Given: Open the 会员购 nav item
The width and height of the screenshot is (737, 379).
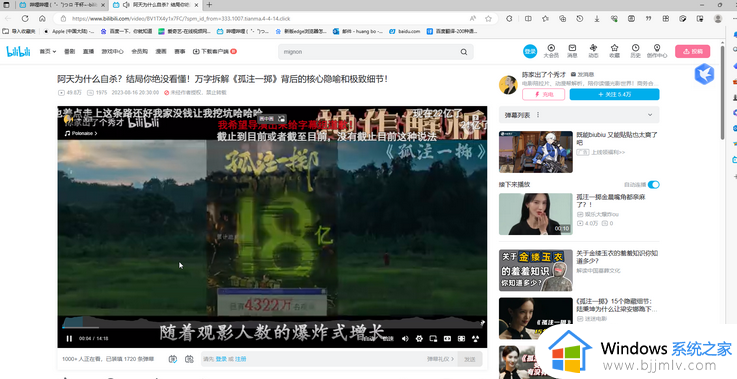Looking at the screenshot, I should click(x=140, y=51).
